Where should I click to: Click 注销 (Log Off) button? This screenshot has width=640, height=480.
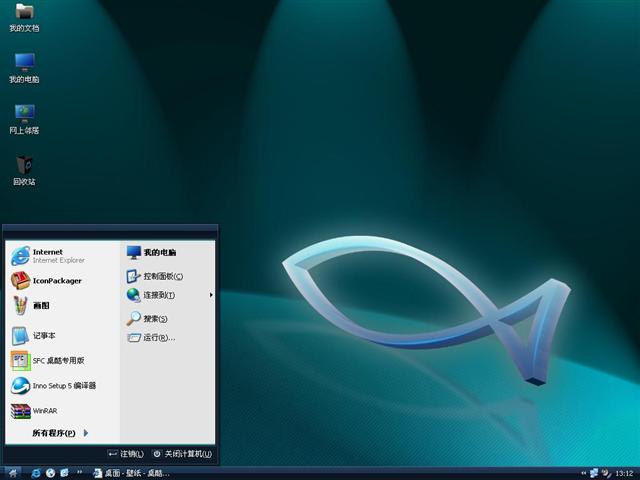pos(126,454)
